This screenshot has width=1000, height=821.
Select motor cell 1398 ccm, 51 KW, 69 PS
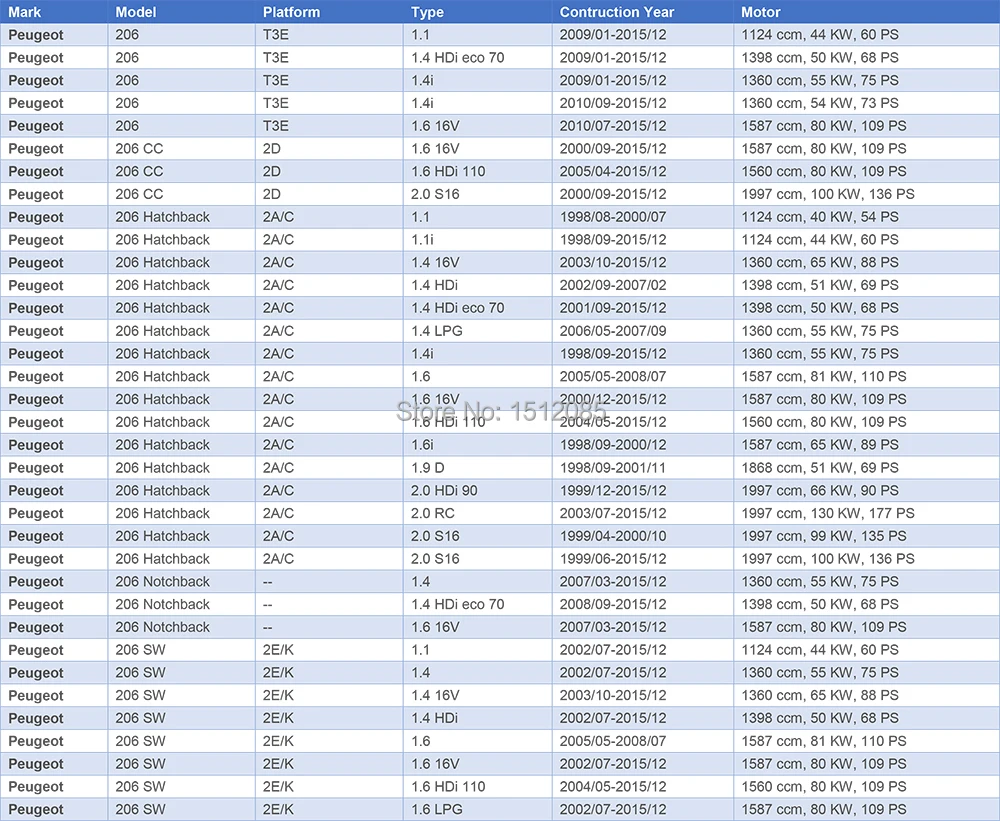pyautogui.click(x=820, y=285)
